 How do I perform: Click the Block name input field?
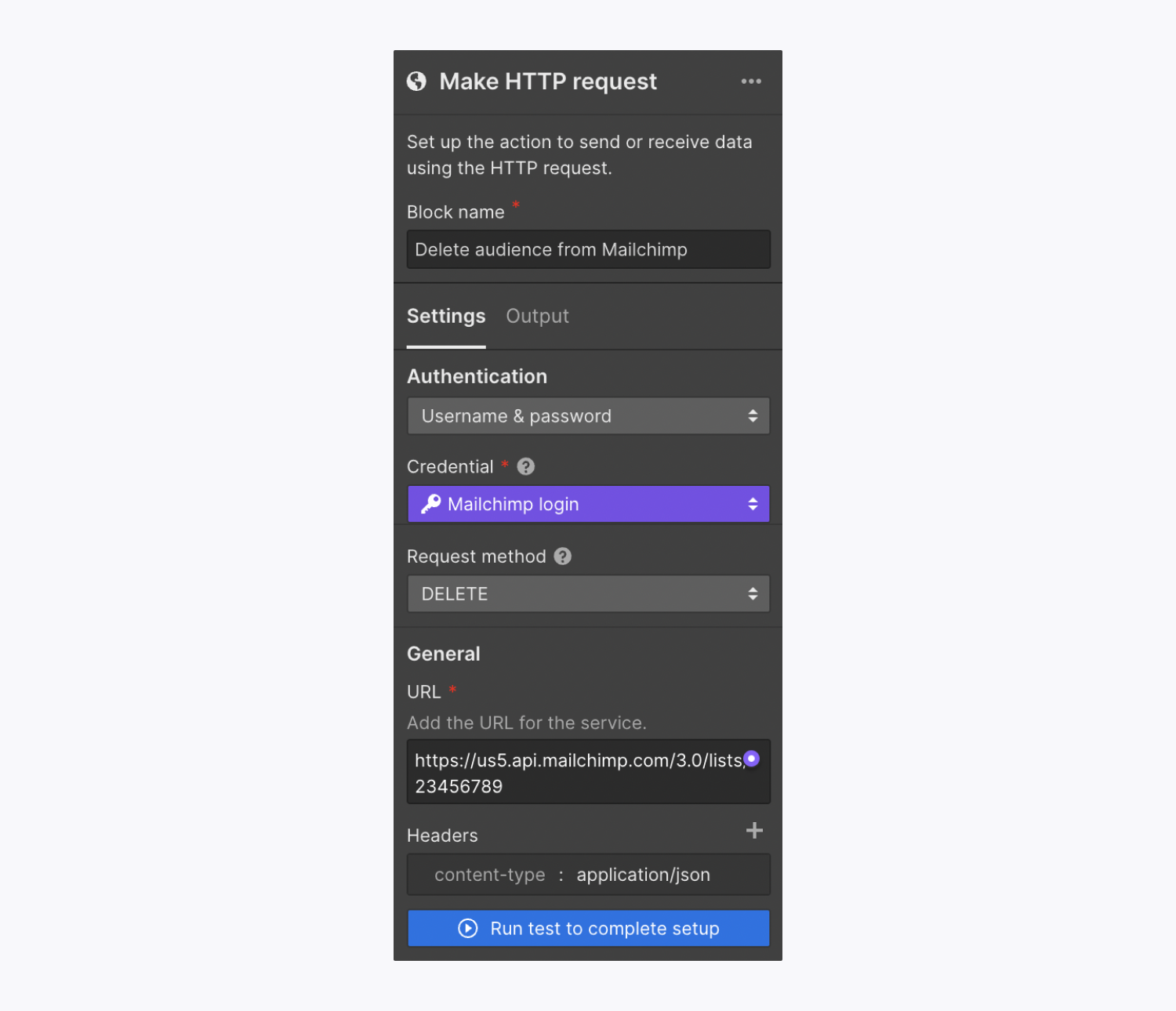[589, 249]
